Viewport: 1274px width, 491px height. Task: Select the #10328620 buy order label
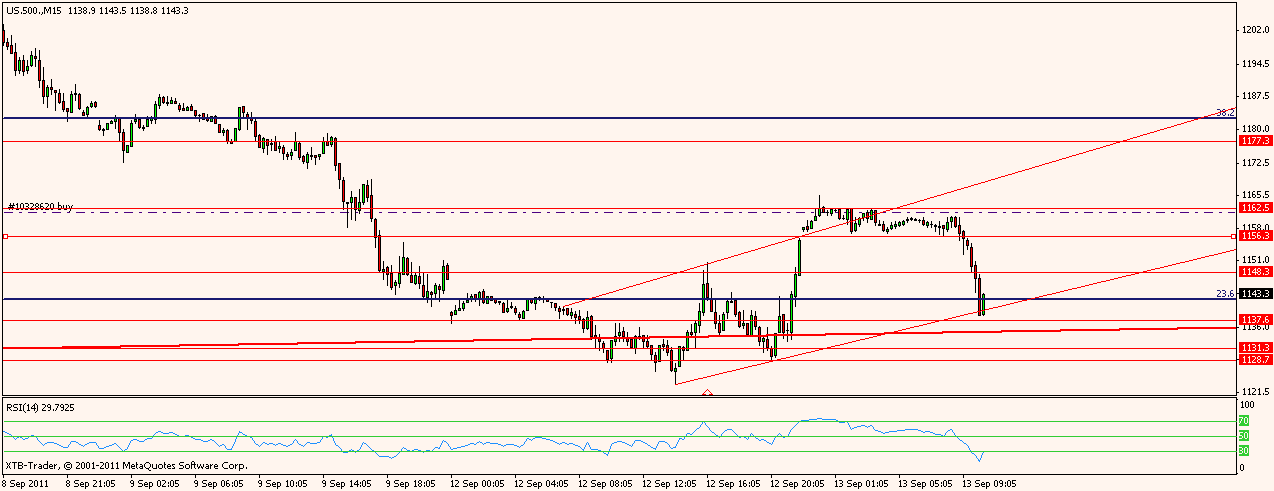(40, 206)
